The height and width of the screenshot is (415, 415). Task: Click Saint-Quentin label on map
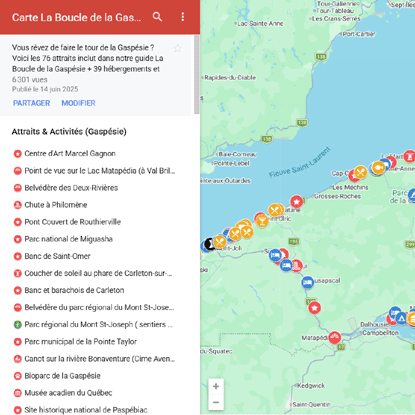311,404
